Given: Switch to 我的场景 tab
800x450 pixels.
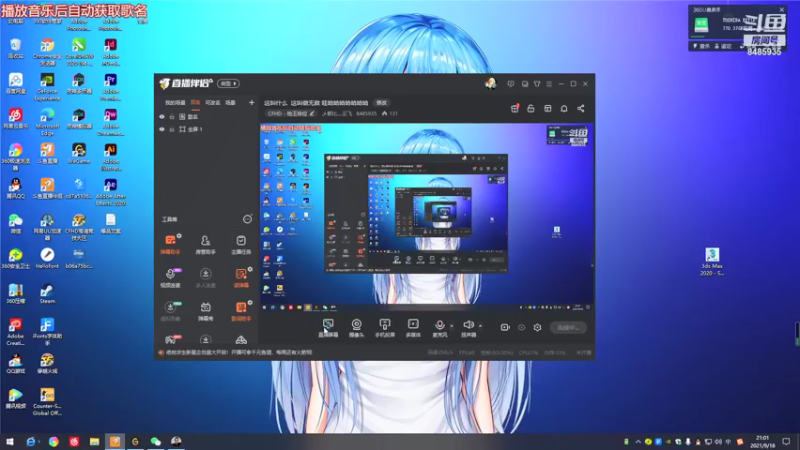Looking at the screenshot, I should pyautogui.click(x=175, y=103).
